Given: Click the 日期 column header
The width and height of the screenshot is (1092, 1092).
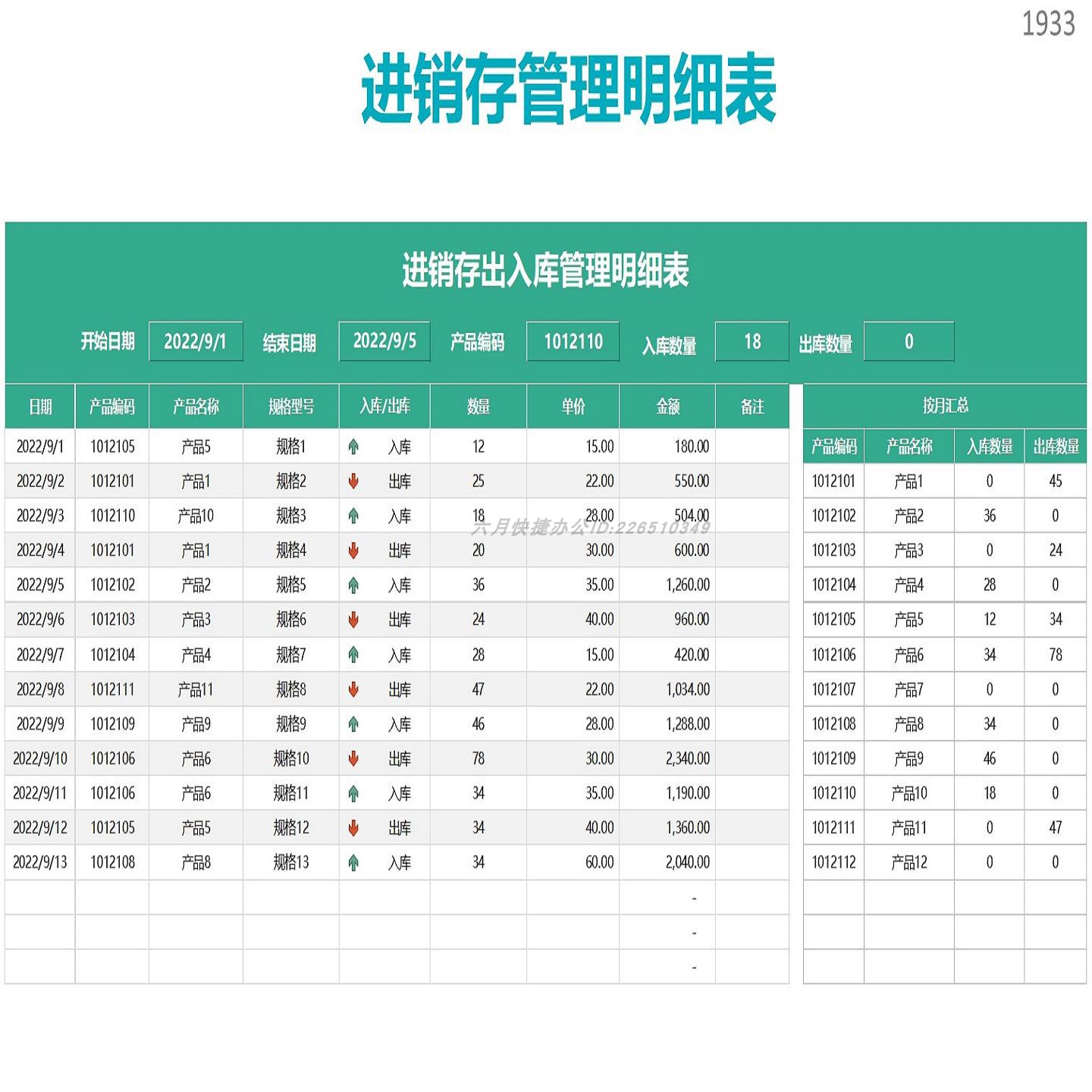Looking at the screenshot, I should 40,406.
